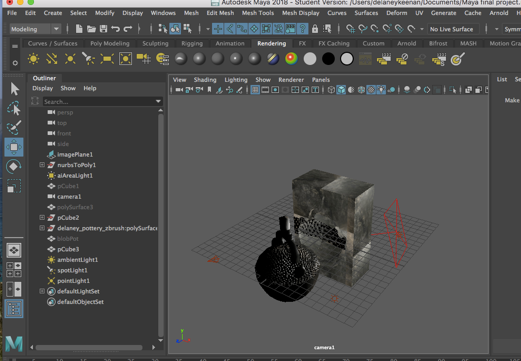Expand delaney_pottery_zbrush:polySurface node
Image resolution: width=521 pixels, height=361 pixels.
click(42, 228)
